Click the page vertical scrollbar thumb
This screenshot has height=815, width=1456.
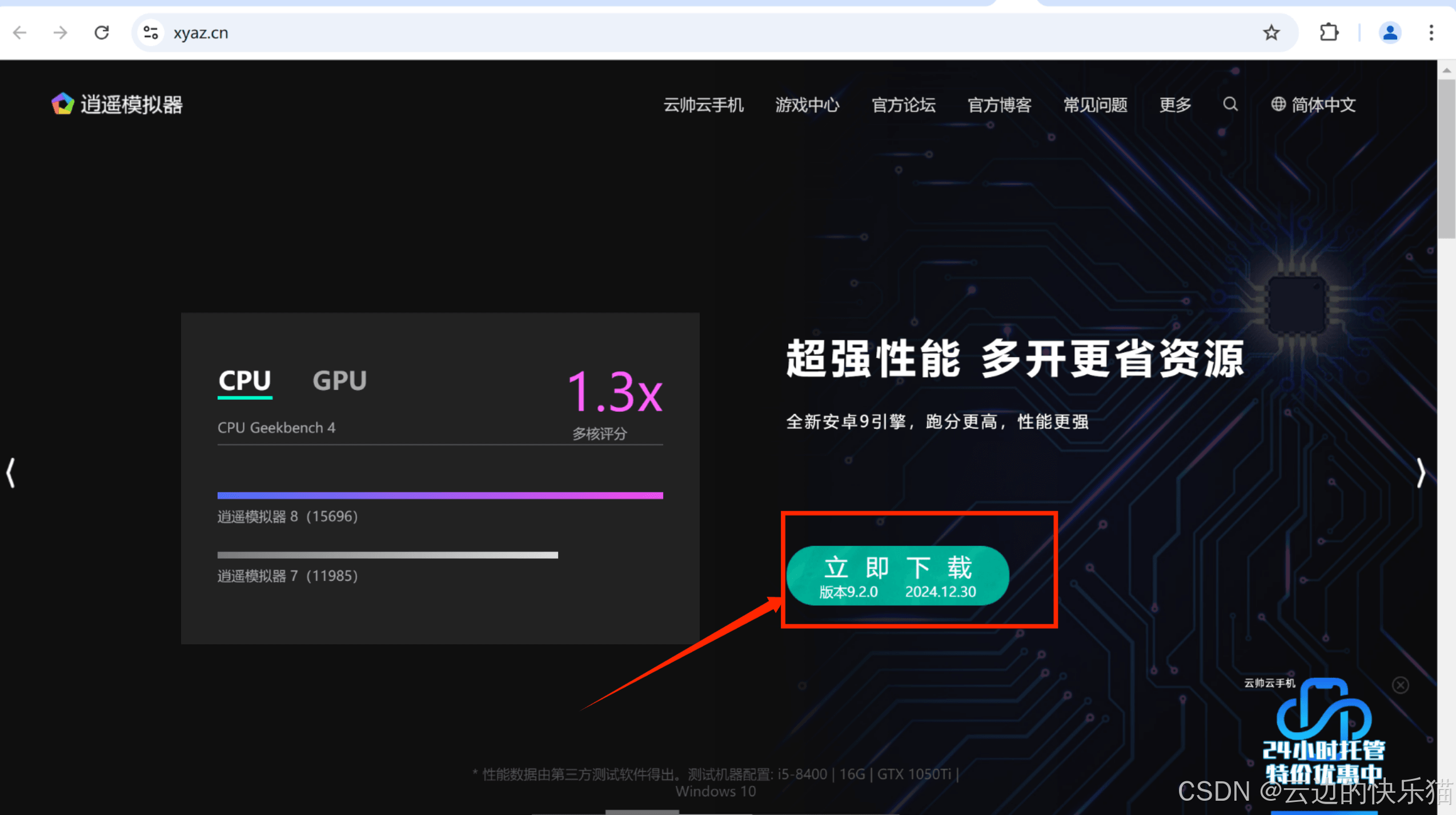tap(1446, 160)
